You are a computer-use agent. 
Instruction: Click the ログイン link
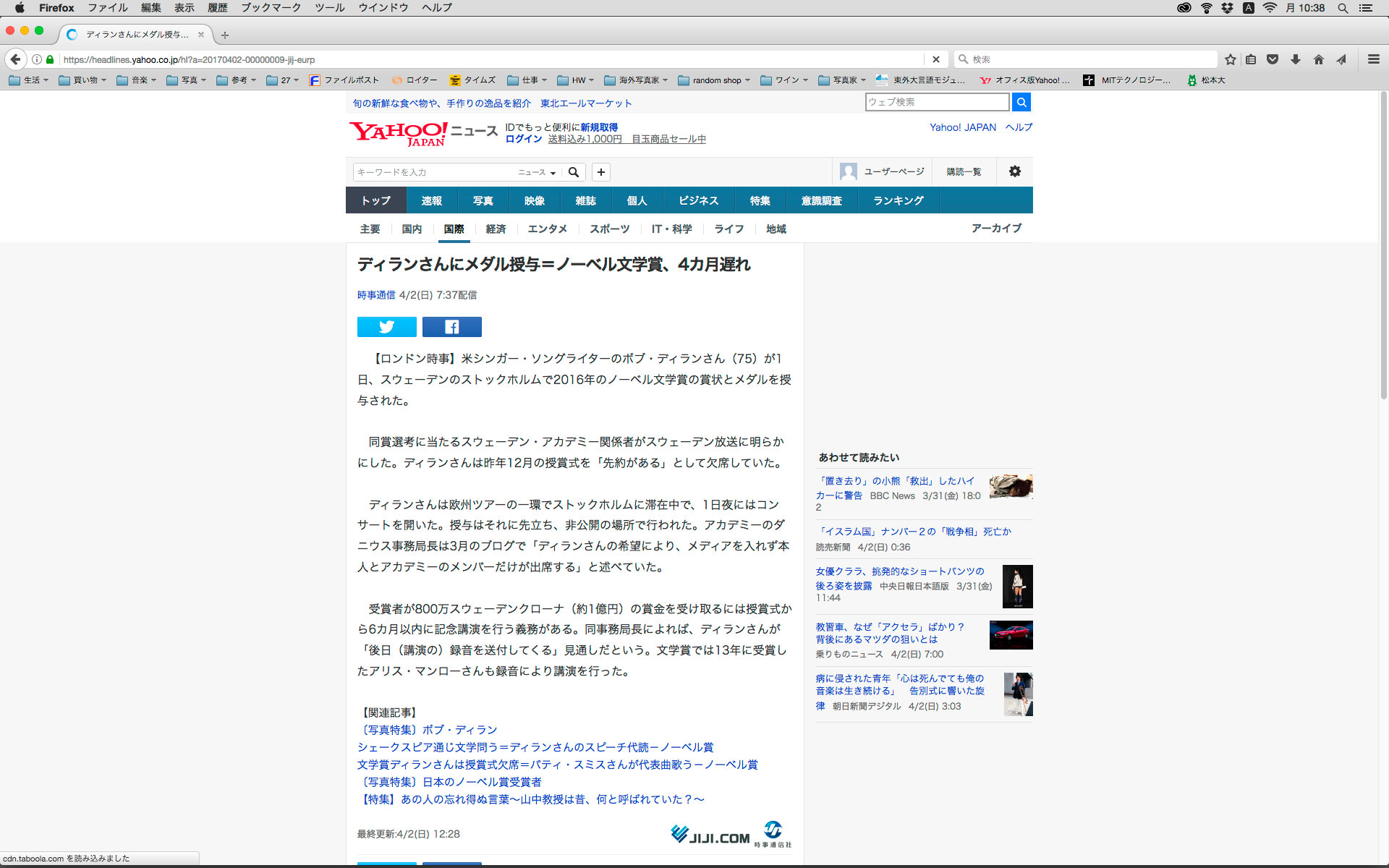coord(523,139)
